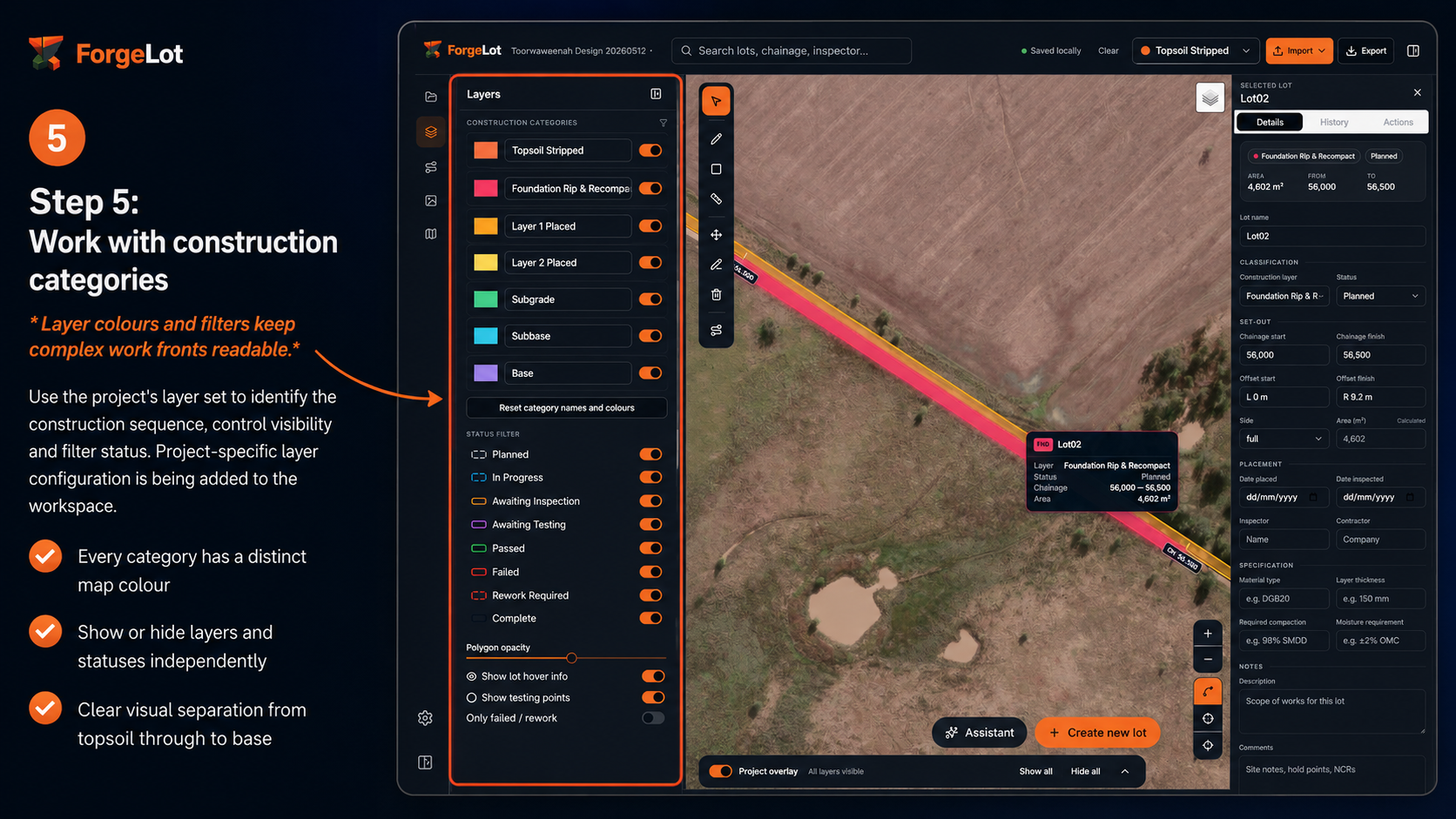The height and width of the screenshot is (819, 1456).
Task: Open the map basemap layers button
Action: point(1210,98)
